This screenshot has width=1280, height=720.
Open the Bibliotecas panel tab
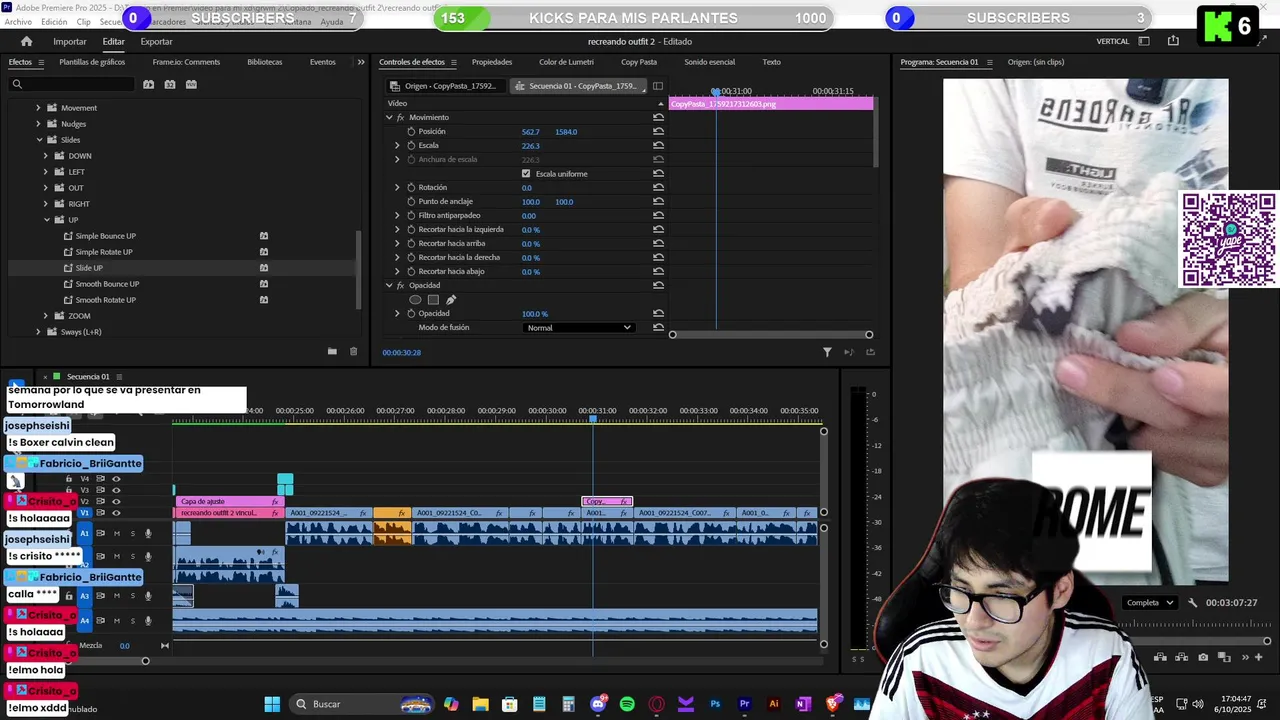point(265,62)
